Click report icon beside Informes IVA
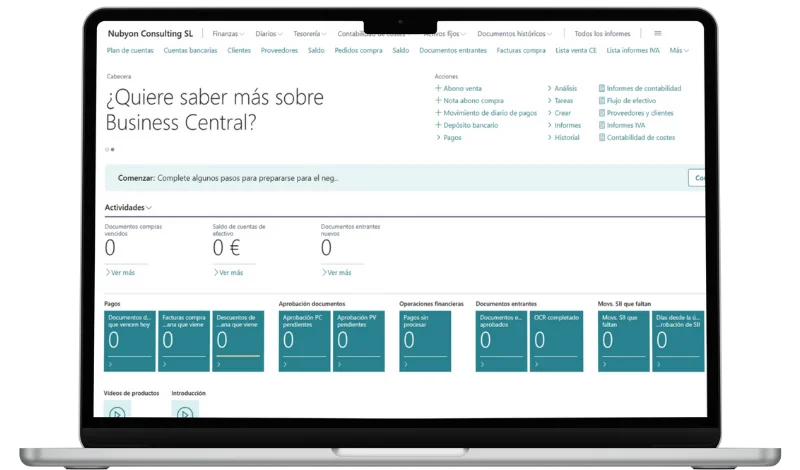The height and width of the screenshot is (470, 800). click(x=602, y=125)
